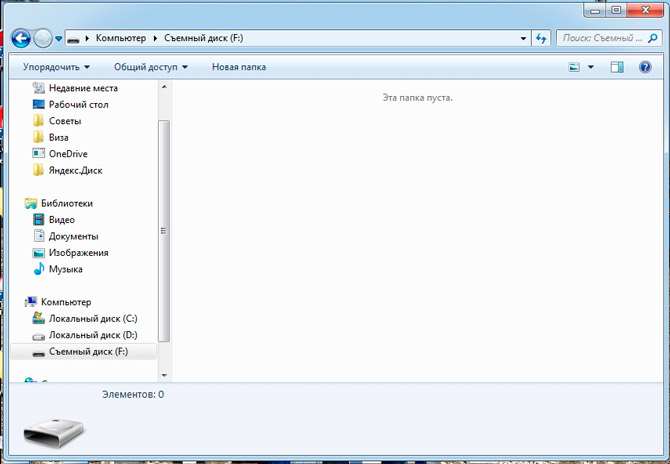Image resolution: width=670 pixels, height=464 pixels.
Task: Open recent locations dropdown next to Forward
Action: [x=59, y=39]
